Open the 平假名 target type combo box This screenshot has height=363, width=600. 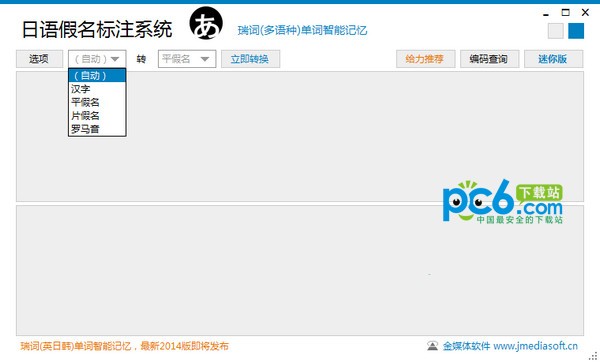pos(187,59)
